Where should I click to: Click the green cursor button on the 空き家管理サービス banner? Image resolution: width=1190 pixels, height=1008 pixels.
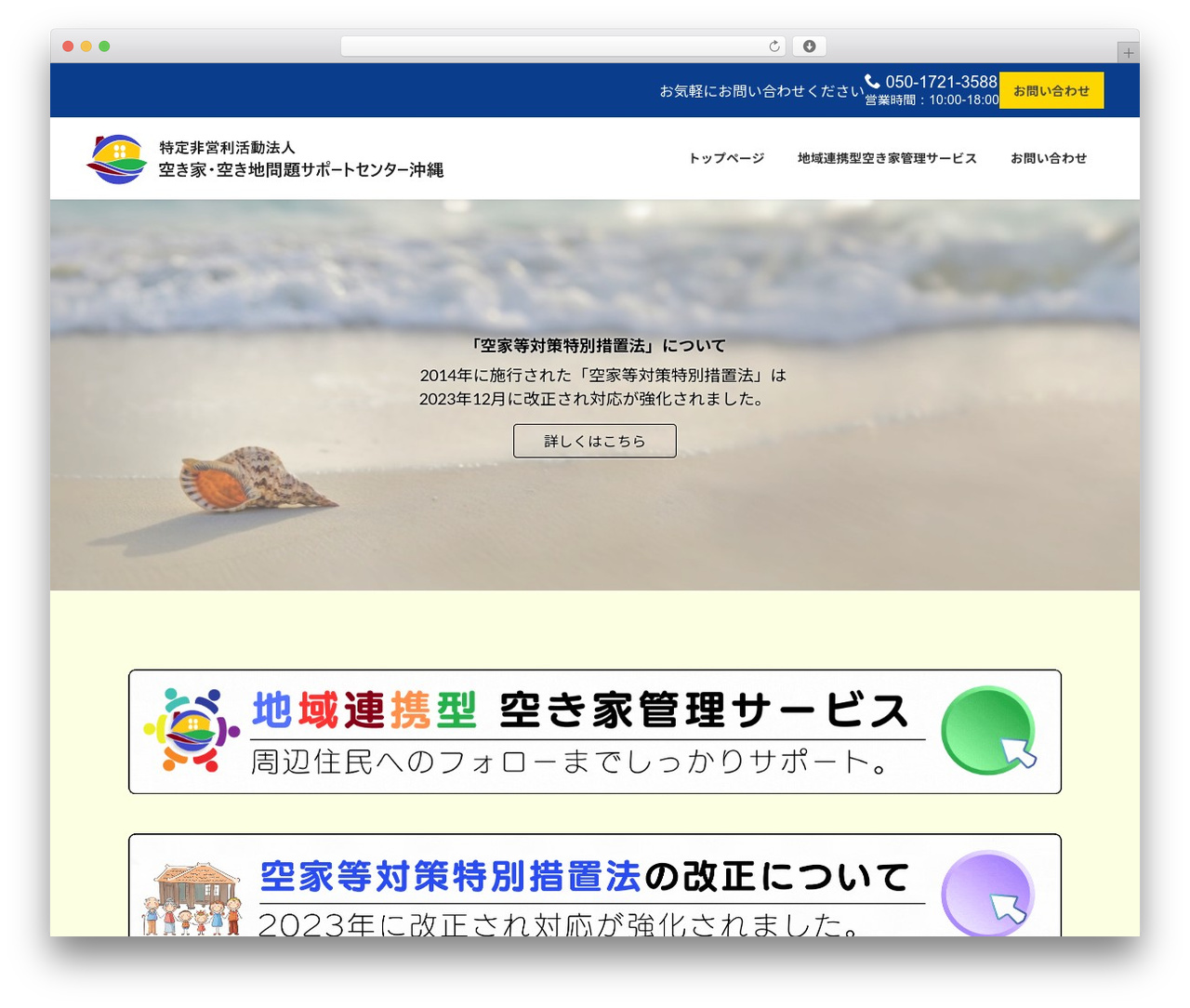point(989,731)
